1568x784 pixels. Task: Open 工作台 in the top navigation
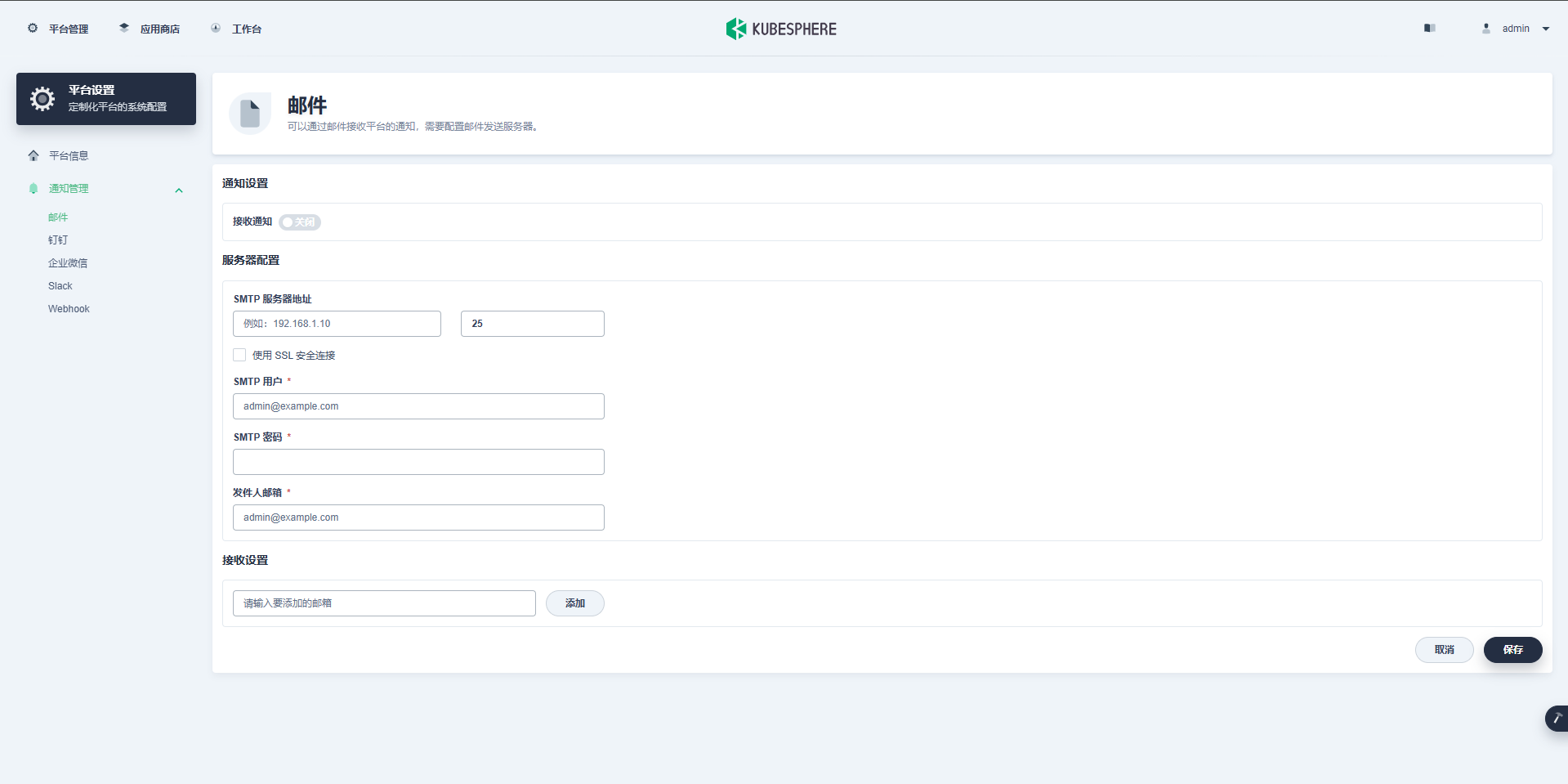247,29
